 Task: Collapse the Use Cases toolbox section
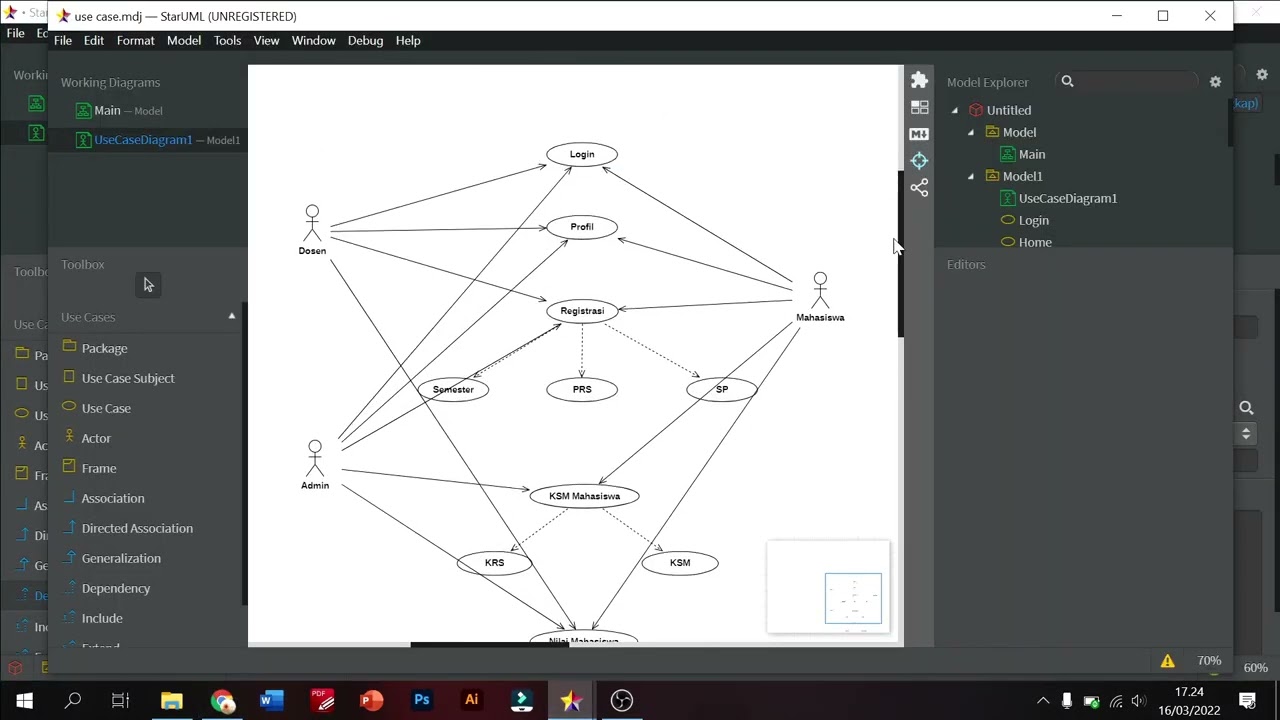tap(232, 317)
